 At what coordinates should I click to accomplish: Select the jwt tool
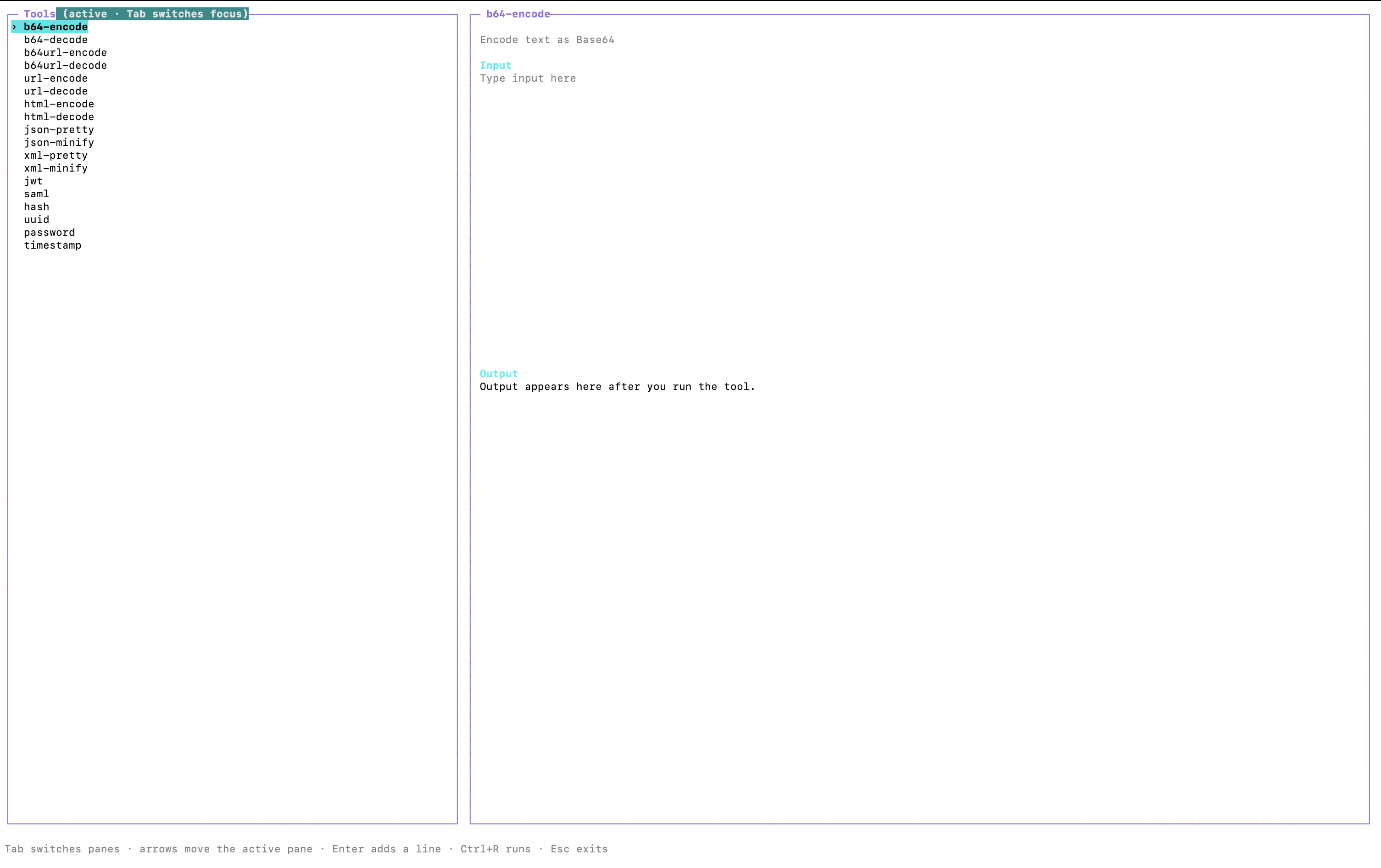pyautogui.click(x=33, y=181)
